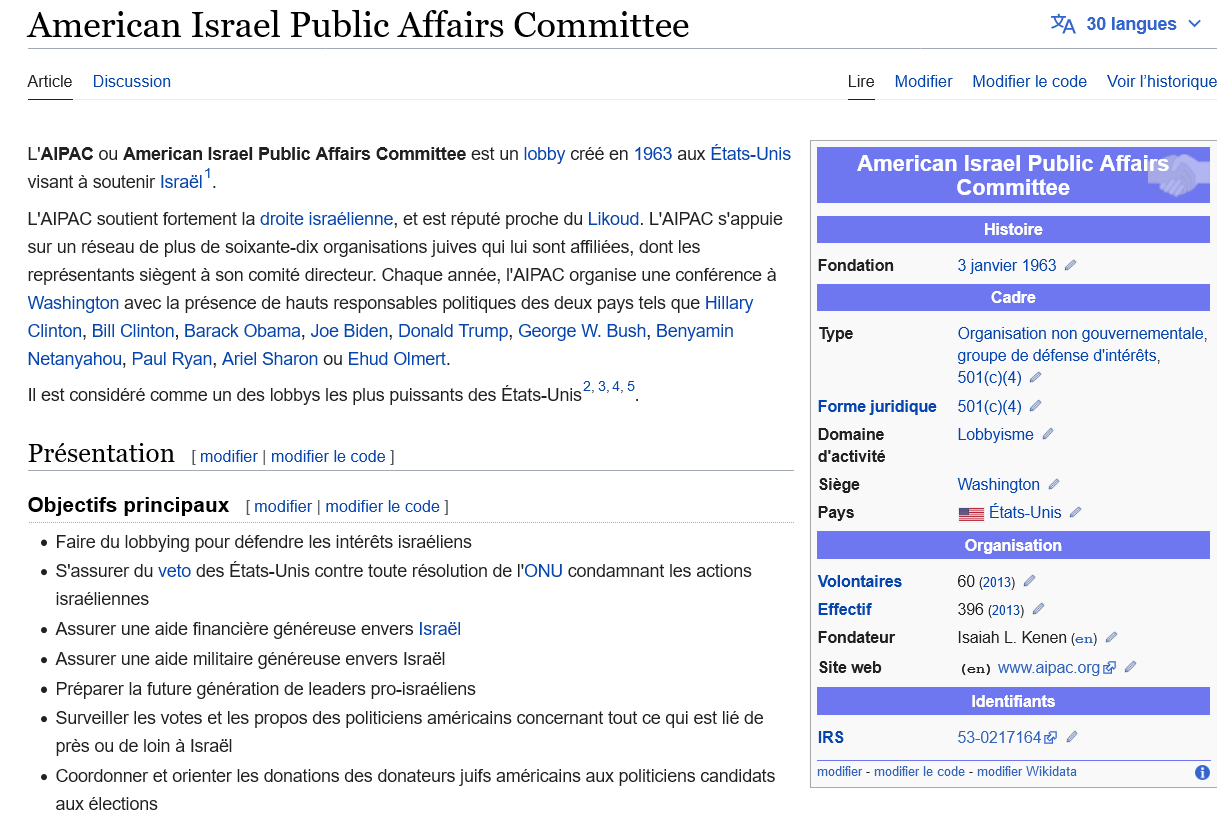This screenshot has width=1217, height=822.
Task: Click the handshake image in infobox header
Action: [x=1178, y=175]
